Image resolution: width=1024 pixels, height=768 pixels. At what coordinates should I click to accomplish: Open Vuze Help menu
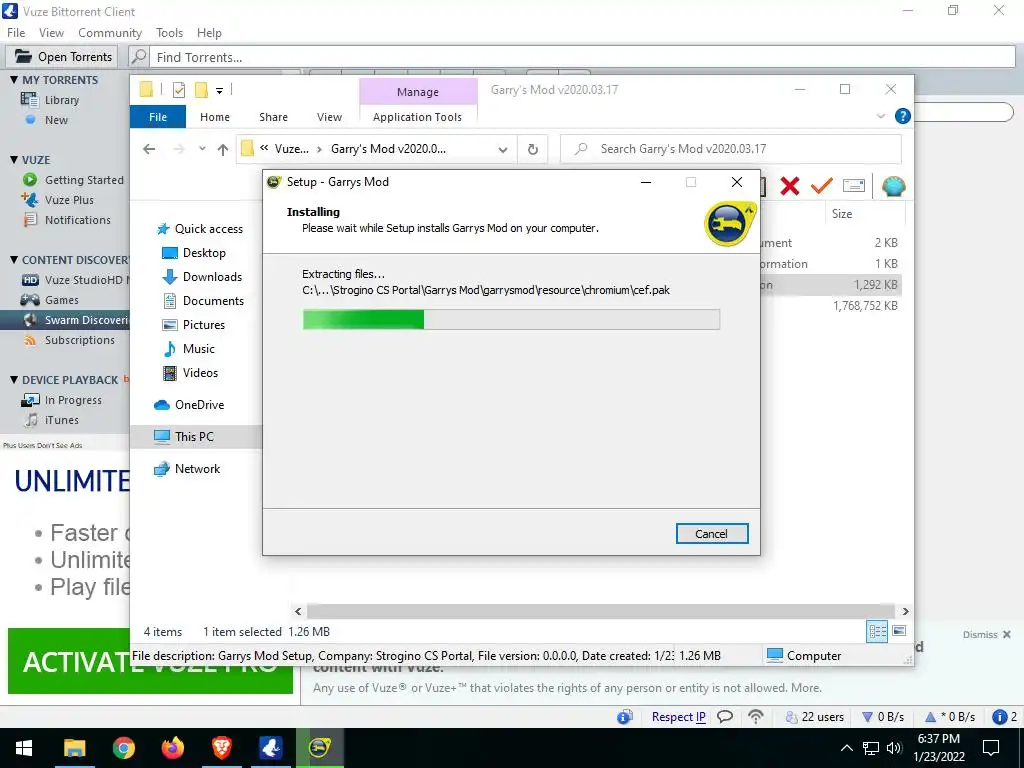(x=209, y=33)
